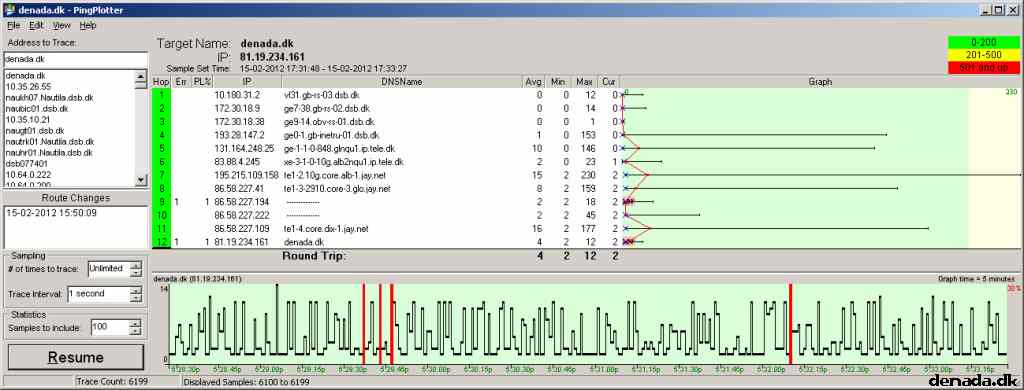
Task: Select naugt01.dsb.dk in address list
Action: (35, 131)
